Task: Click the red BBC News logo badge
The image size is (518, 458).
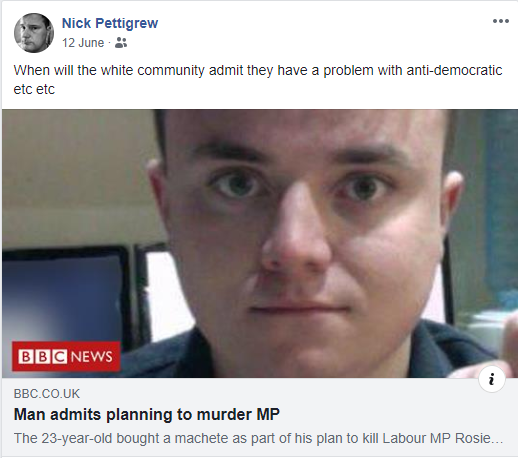Action: (66, 356)
